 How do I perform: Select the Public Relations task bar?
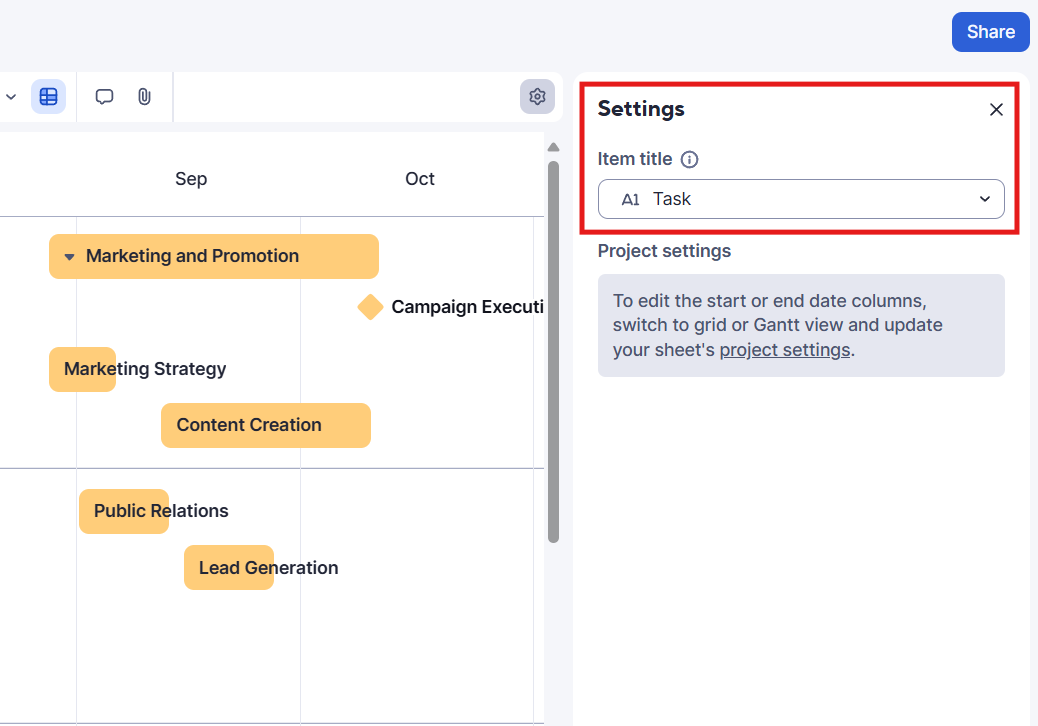click(123, 511)
